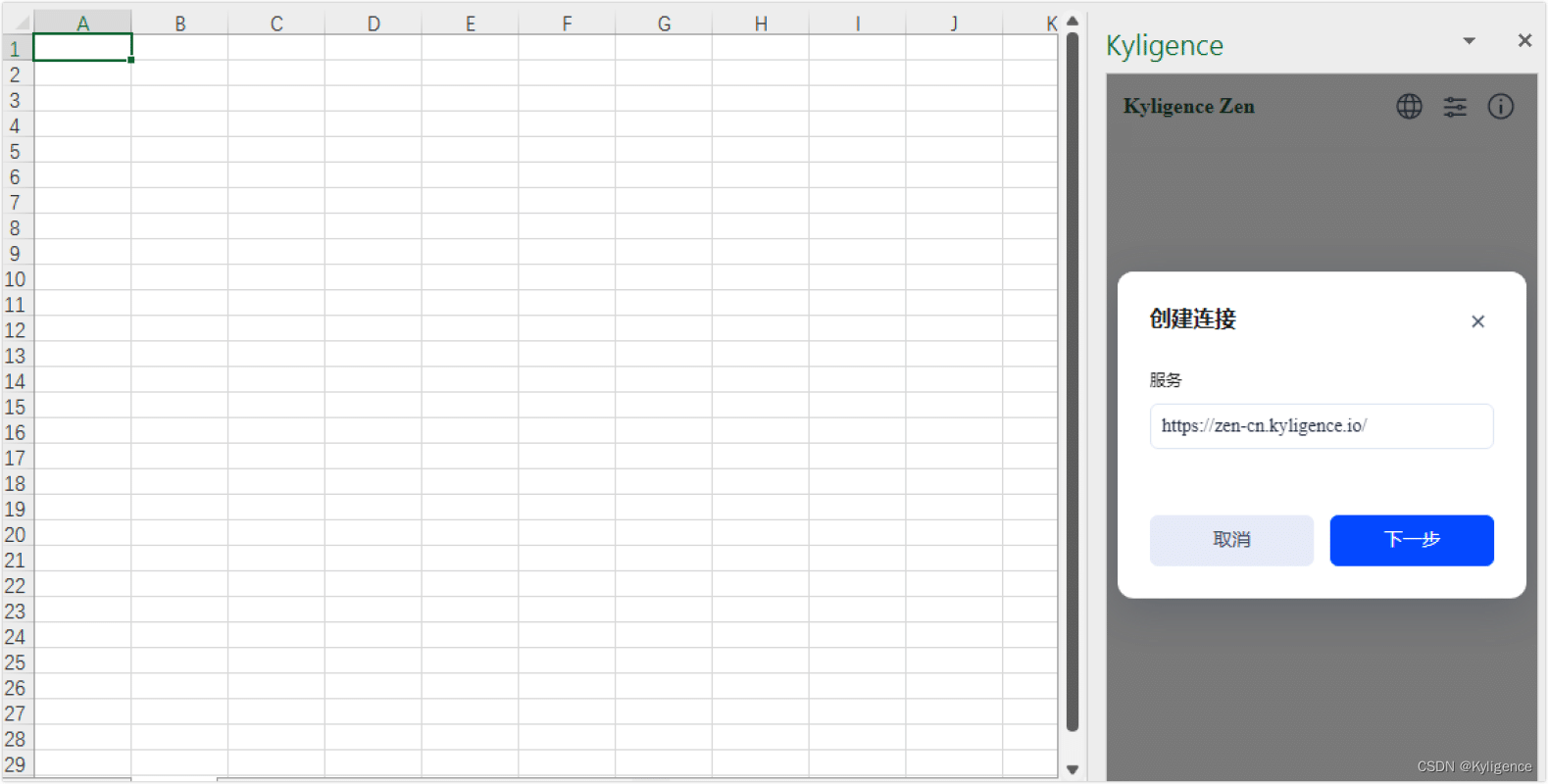Image resolution: width=1548 pixels, height=784 pixels.
Task: Select column H header
Action: coord(761,23)
